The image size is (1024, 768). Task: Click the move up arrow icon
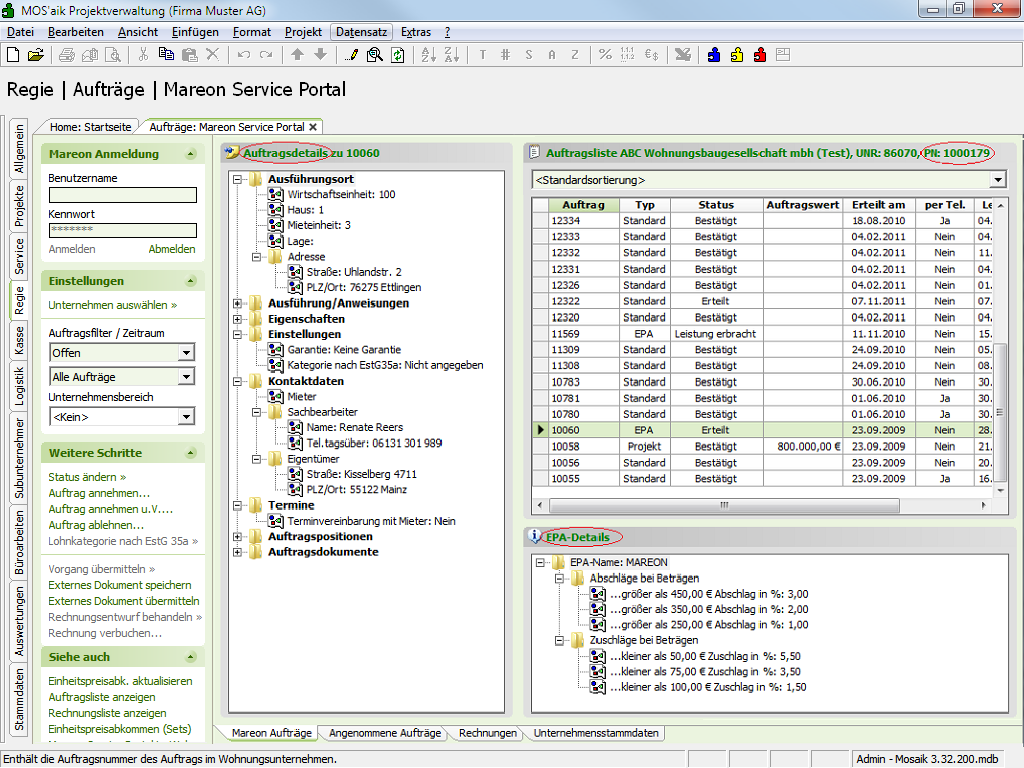[297, 55]
